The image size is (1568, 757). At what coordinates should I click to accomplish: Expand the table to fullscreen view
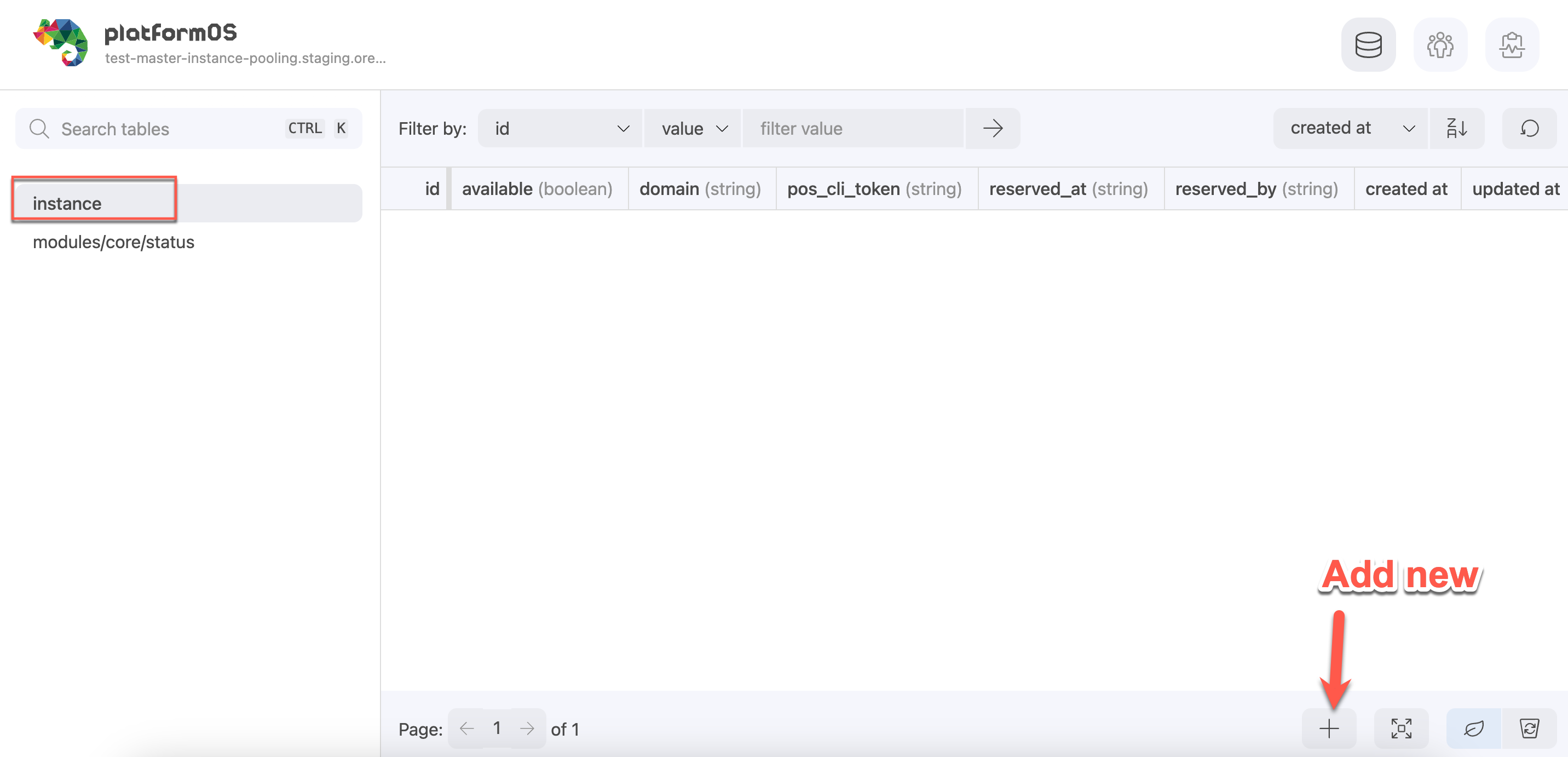[x=1401, y=729]
